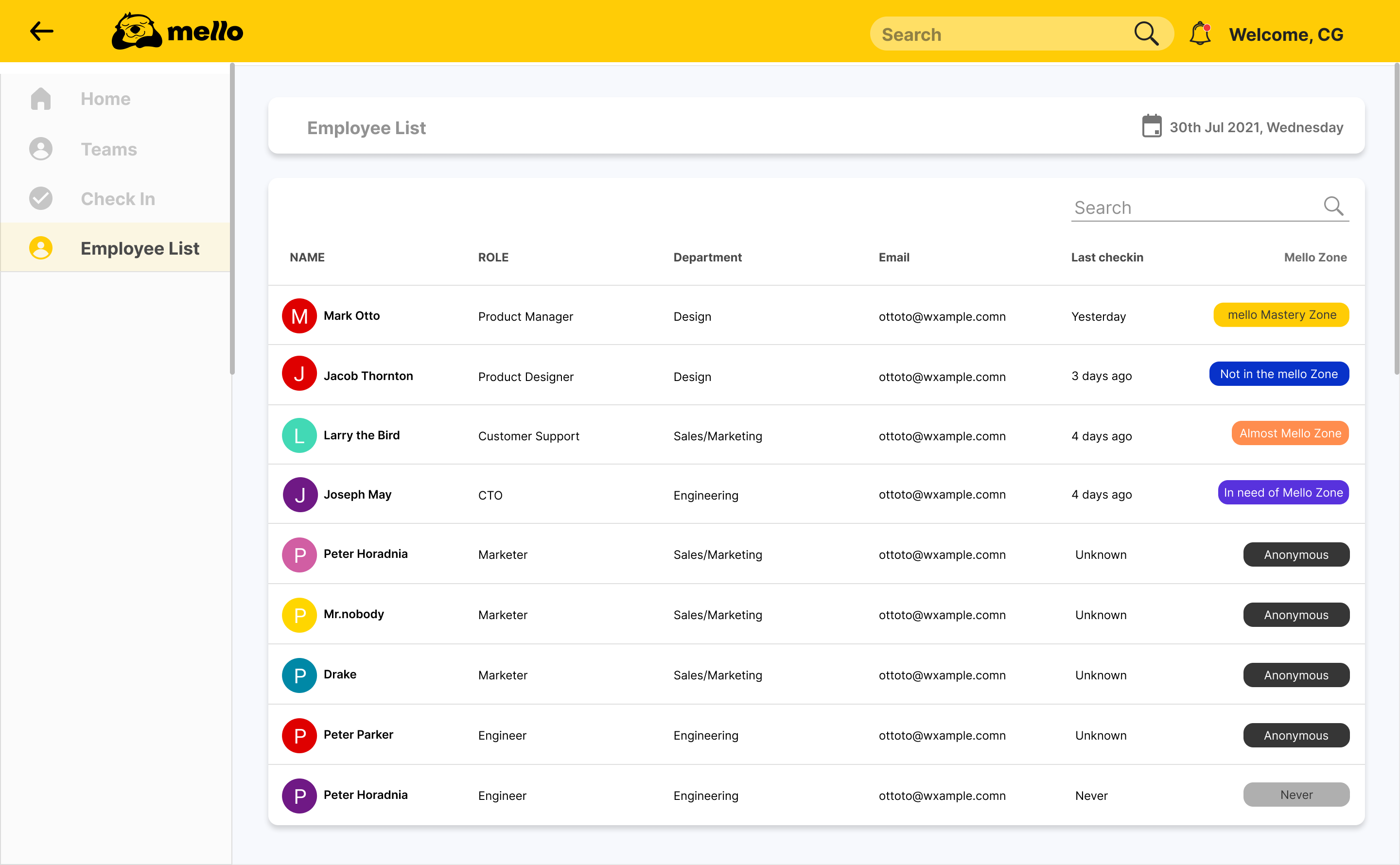Click the Almost Mello Zone badge
1400x865 pixels.
(1290, 433)
